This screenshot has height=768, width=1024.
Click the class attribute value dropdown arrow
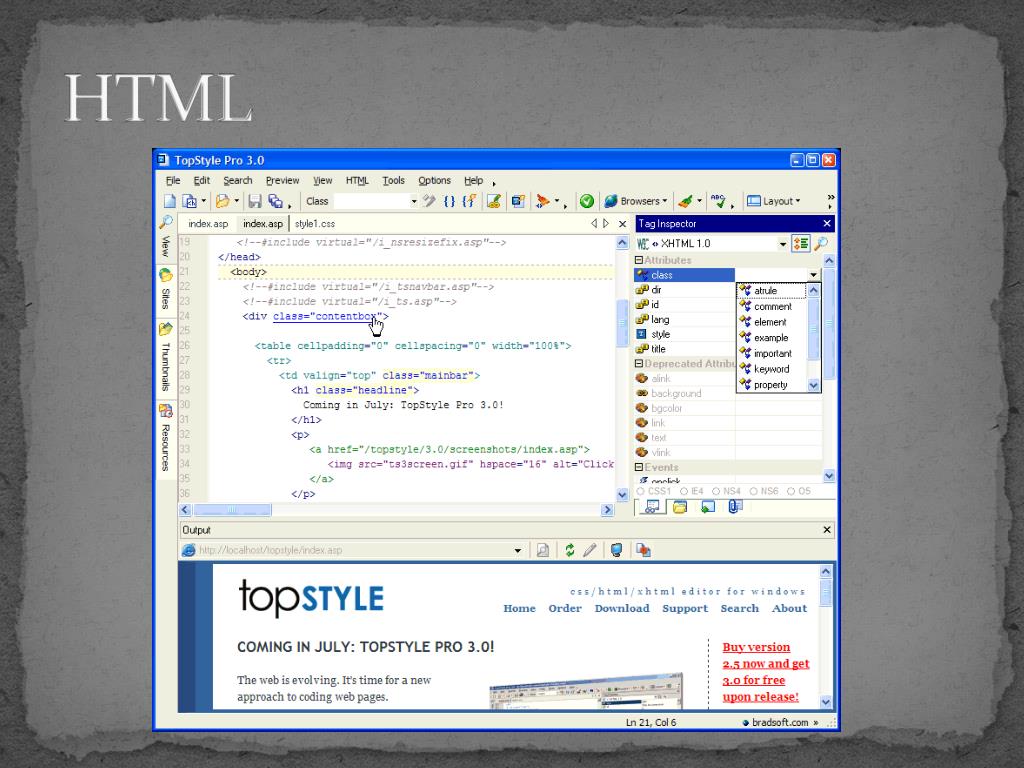point(813,275)
